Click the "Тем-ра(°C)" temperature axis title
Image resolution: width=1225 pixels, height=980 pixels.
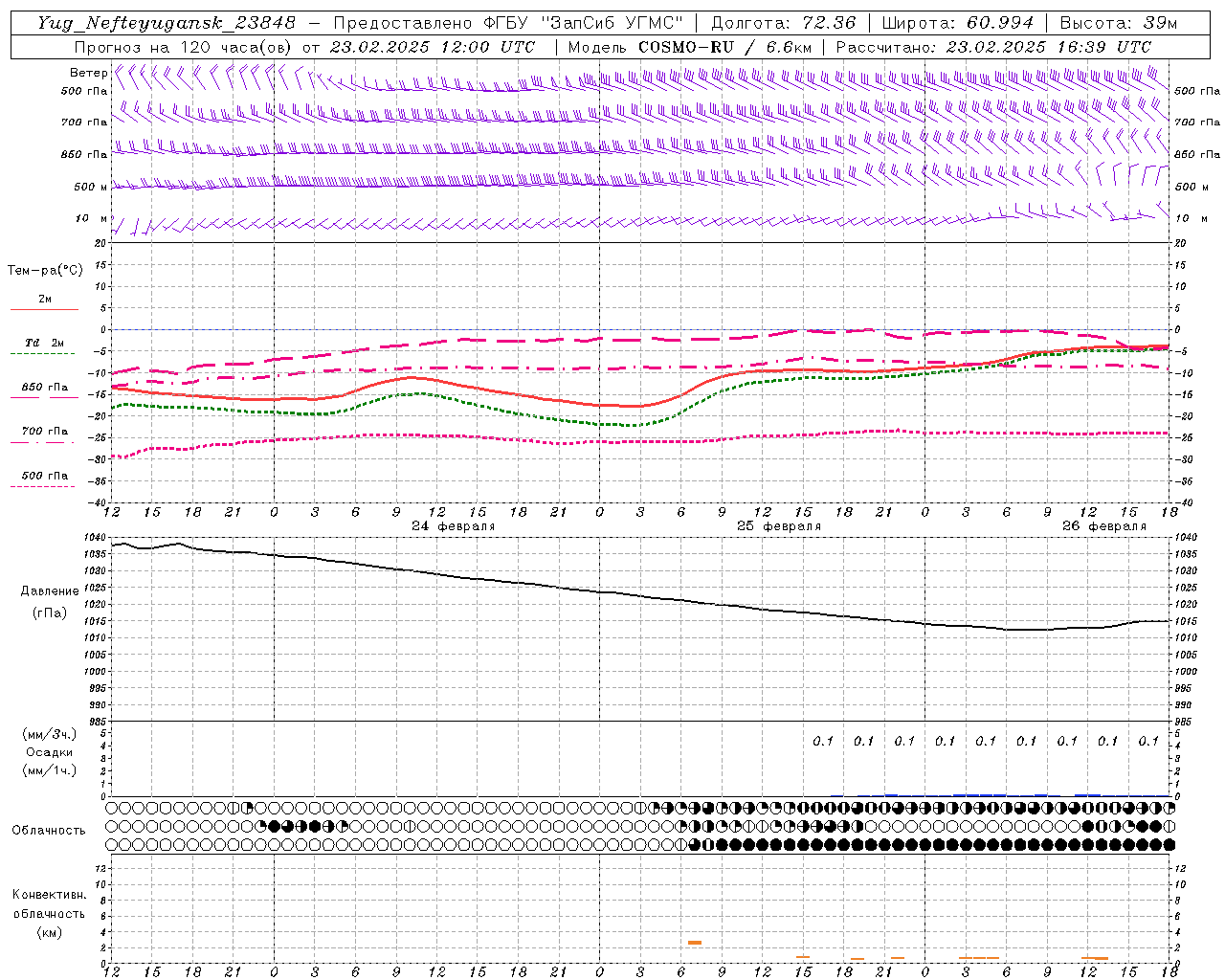coord(46,271)
